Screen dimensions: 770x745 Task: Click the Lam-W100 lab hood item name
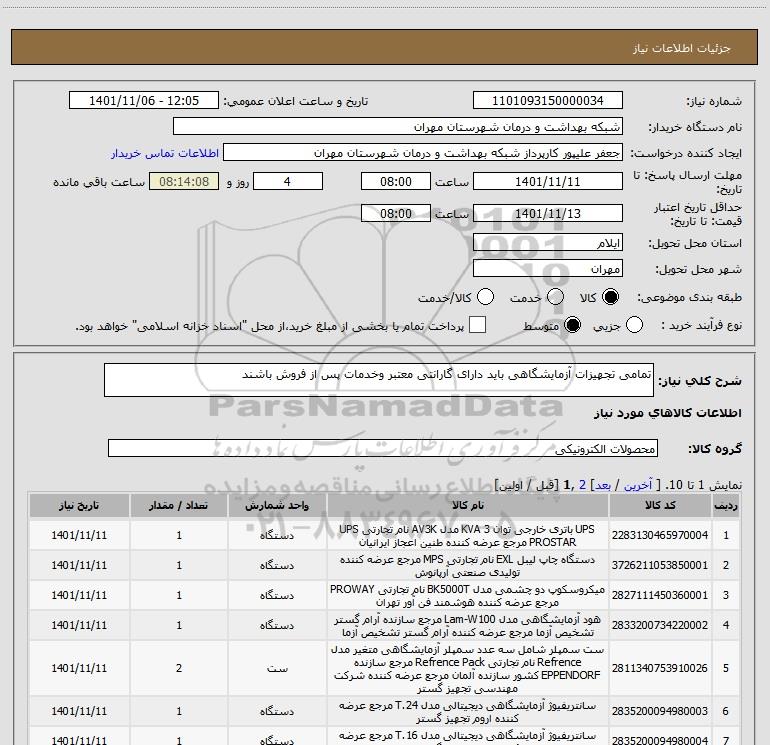[x=468, y=626]
